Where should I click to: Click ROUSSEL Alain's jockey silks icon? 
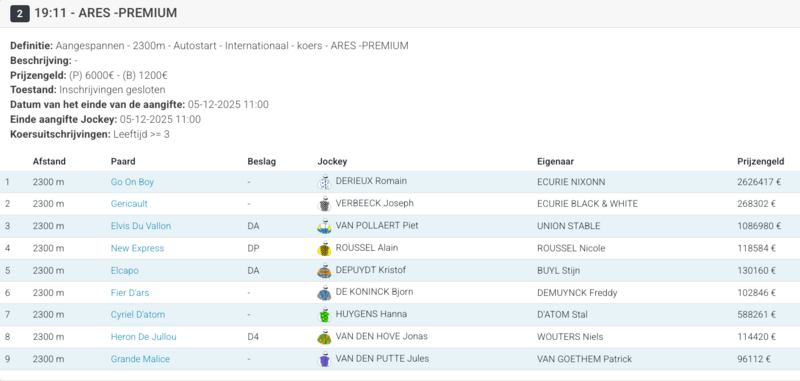324,248
